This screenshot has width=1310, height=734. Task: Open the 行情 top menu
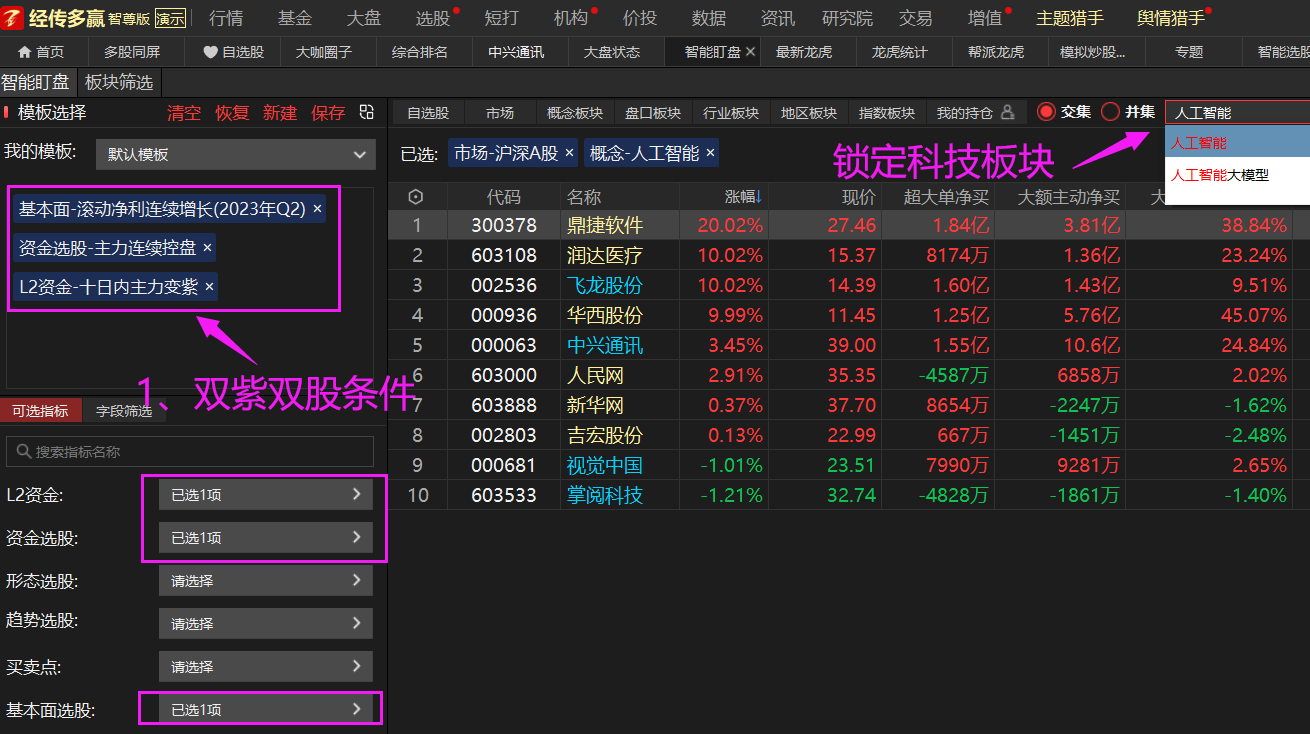pyautogui.click(x=226, y=18)
